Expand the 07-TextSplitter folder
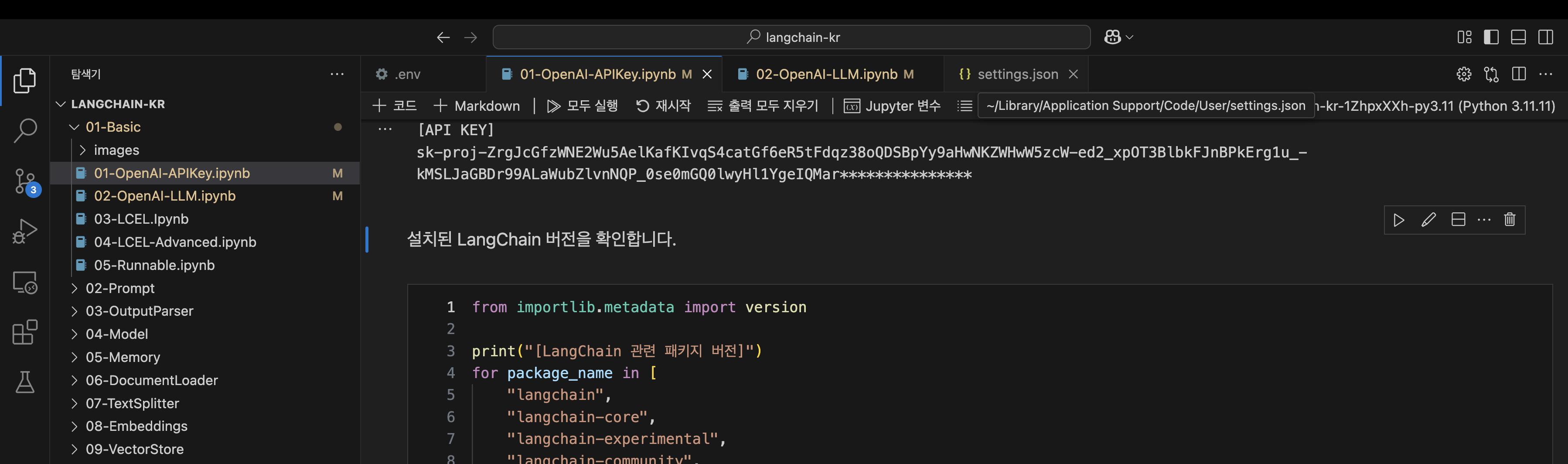This screenshot has height=464, width=1568. (x=205, y=404)
